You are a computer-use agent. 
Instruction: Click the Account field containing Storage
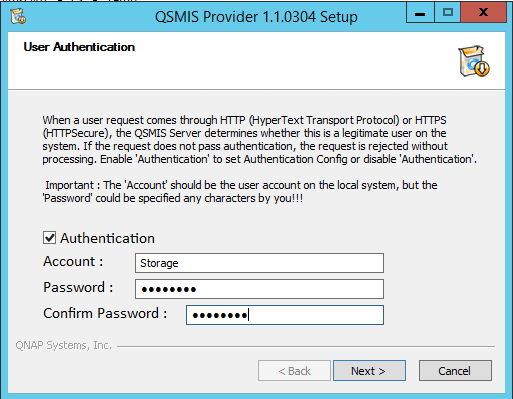tap(259, 263)
